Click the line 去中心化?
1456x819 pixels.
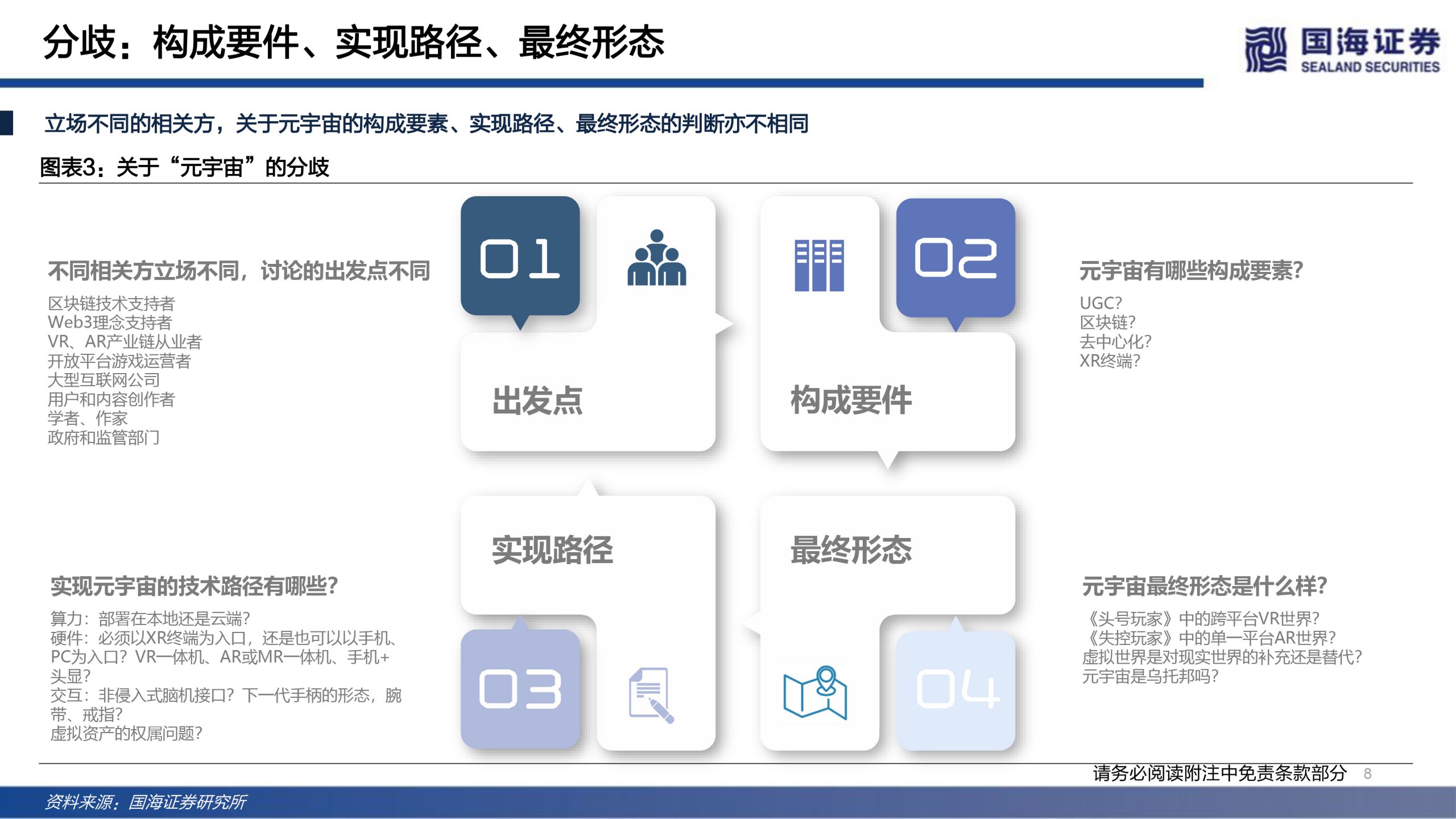pos(1115,342)
